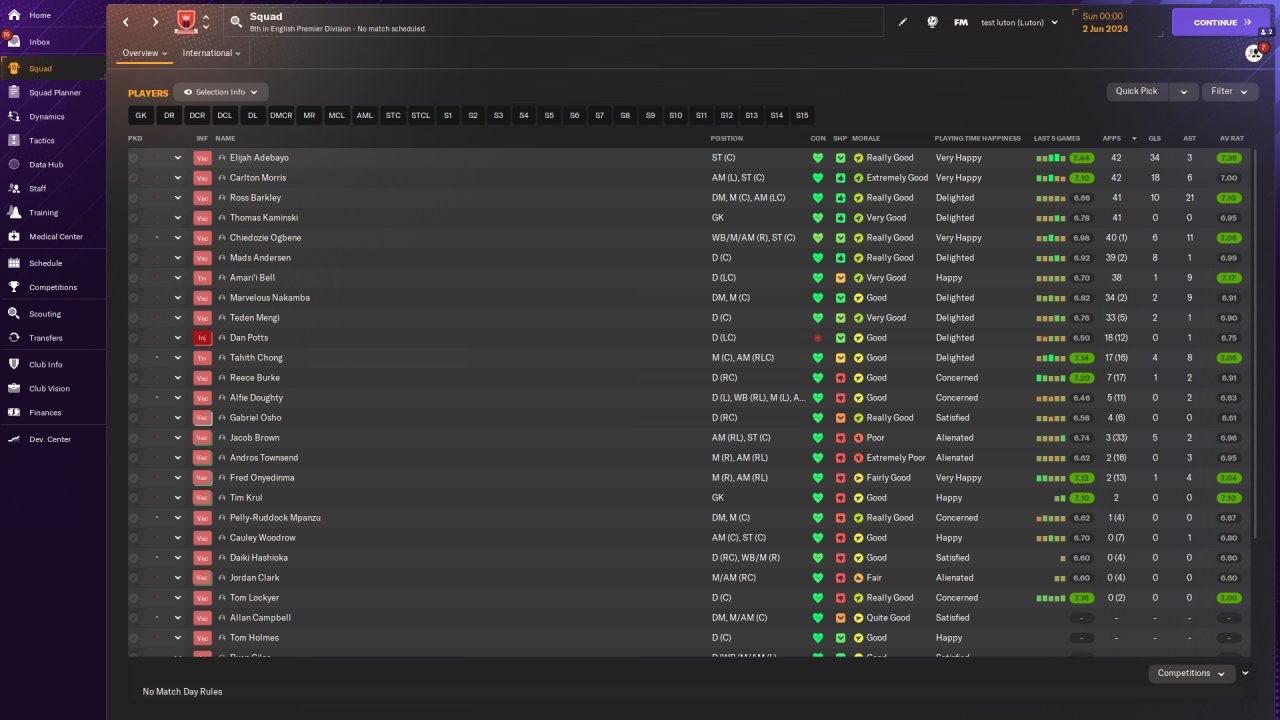Click the Try status badge for Tahith Chong
Screen dimensions: 1280x720
(x=202, y=358)
